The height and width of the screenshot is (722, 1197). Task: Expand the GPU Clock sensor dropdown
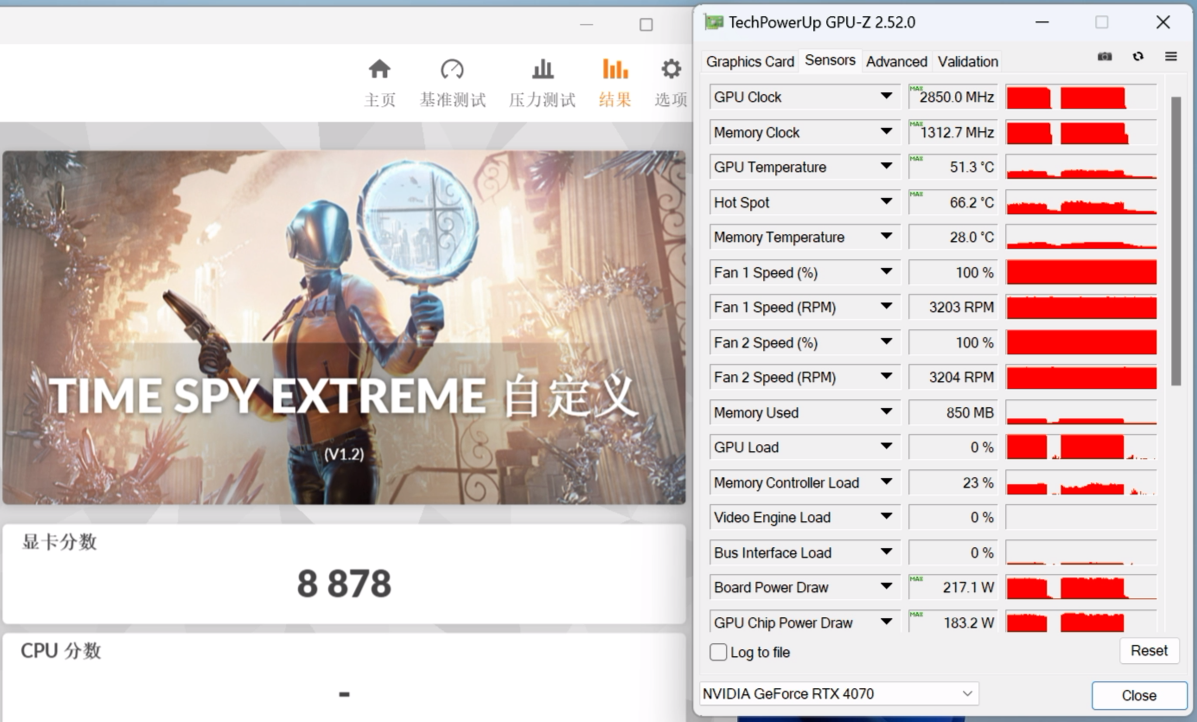tap(886, 97)
